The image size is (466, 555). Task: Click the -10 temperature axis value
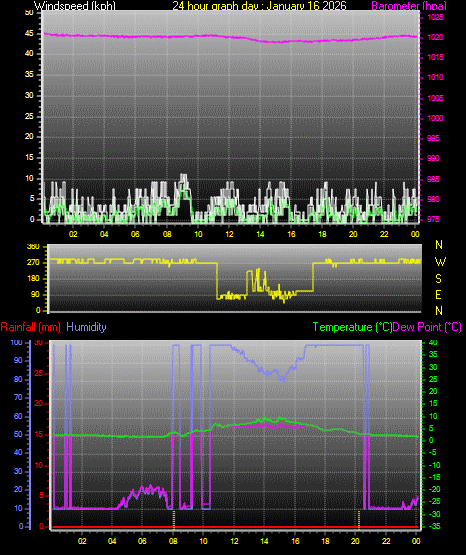(435, 465)
